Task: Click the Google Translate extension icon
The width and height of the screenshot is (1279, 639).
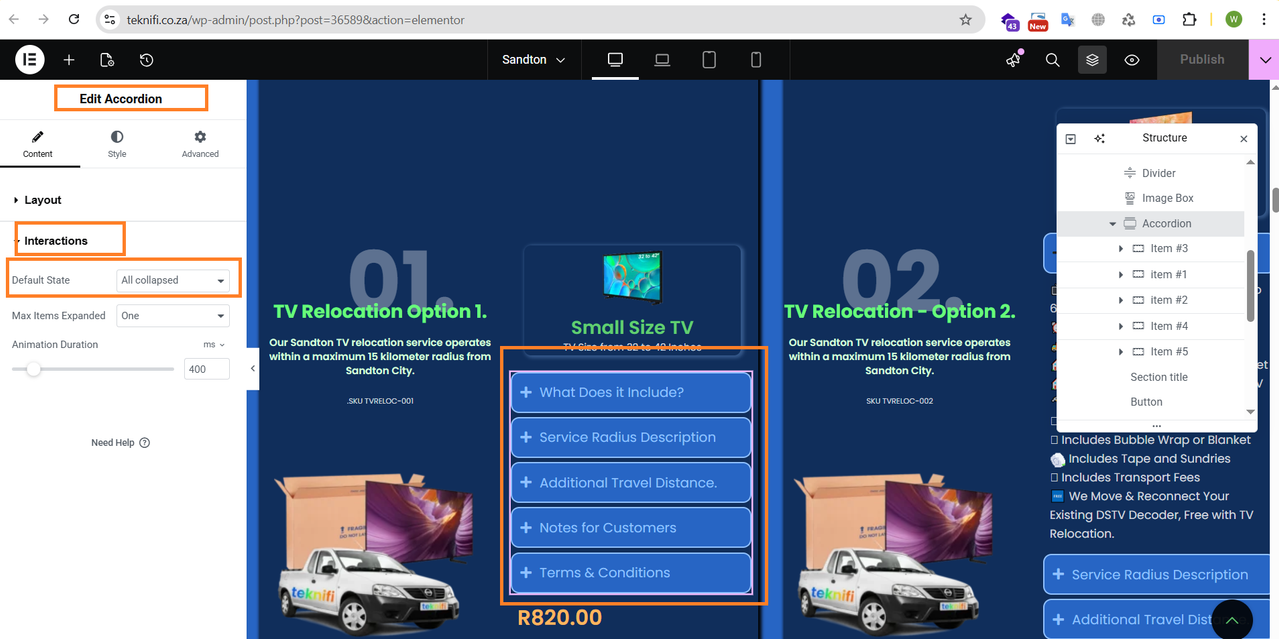Action: [x=1068, y=19]
